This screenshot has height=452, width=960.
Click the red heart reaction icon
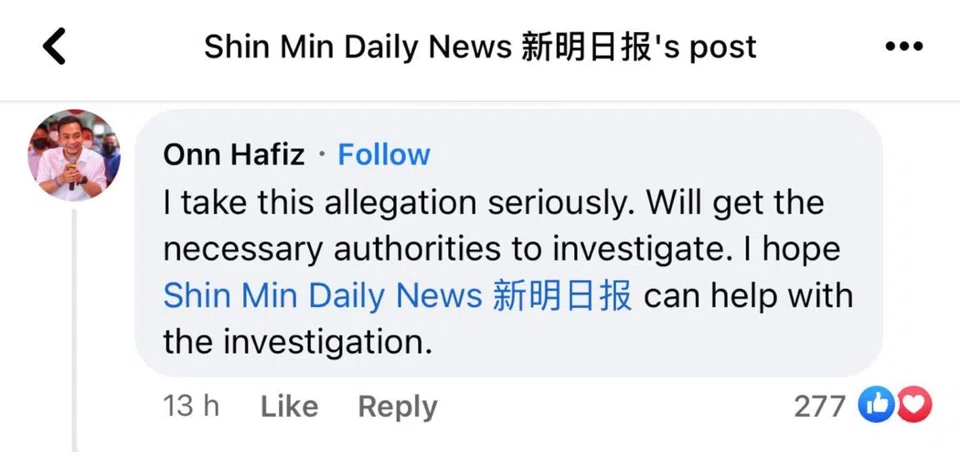click(x=915, y=405)
